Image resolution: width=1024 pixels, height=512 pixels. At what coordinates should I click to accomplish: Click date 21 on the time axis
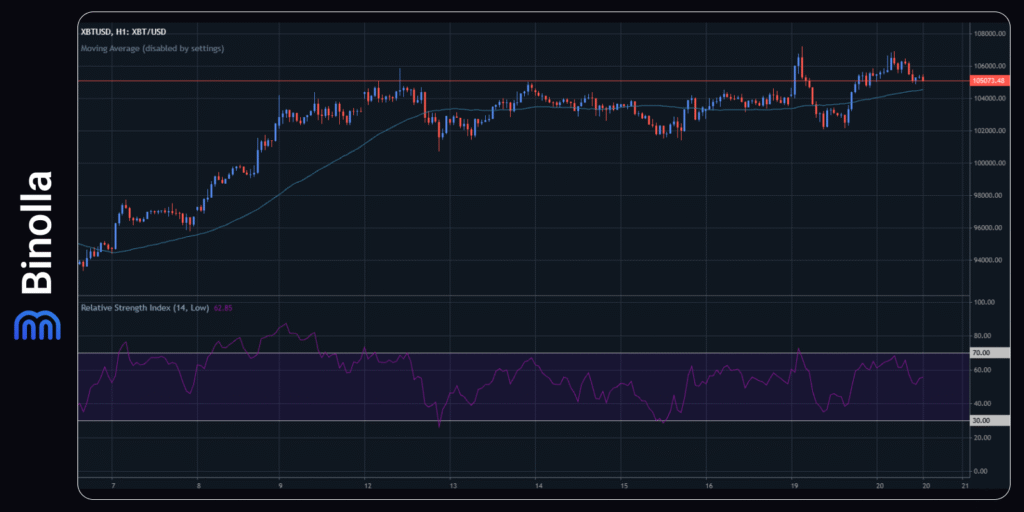(961, 485)
